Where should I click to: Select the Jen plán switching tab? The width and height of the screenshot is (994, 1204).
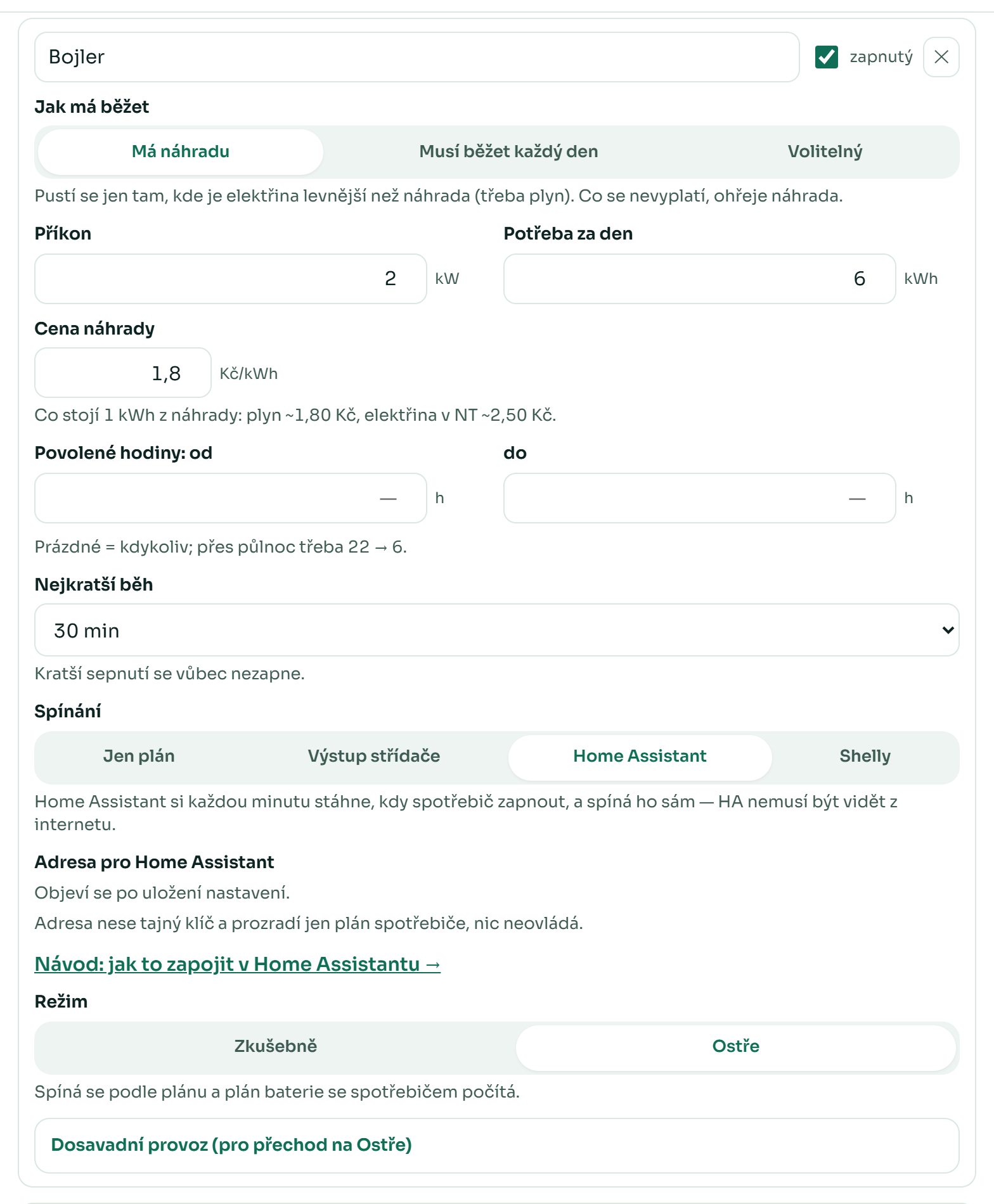pos(139,756)
